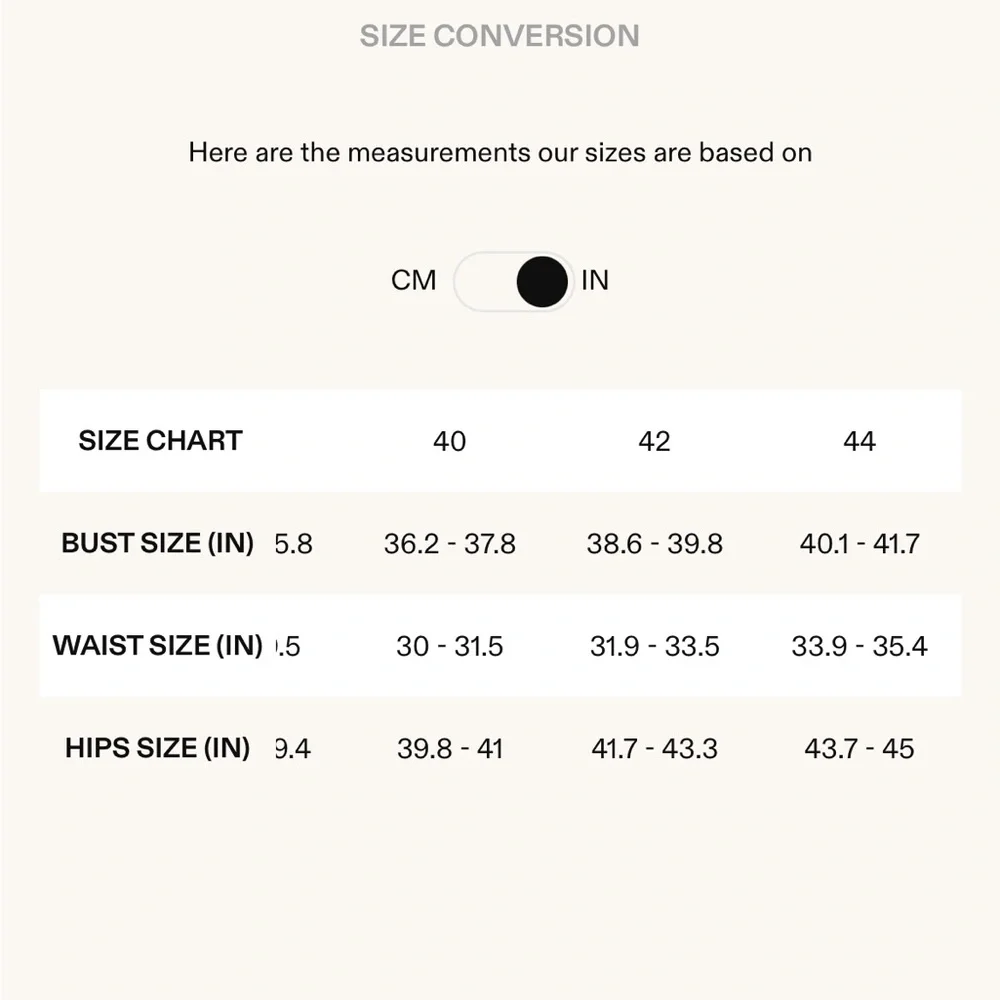1000x1000 pixels.
Task: Click the SIZE CHART header cell
Action: (x=160, y=441)
